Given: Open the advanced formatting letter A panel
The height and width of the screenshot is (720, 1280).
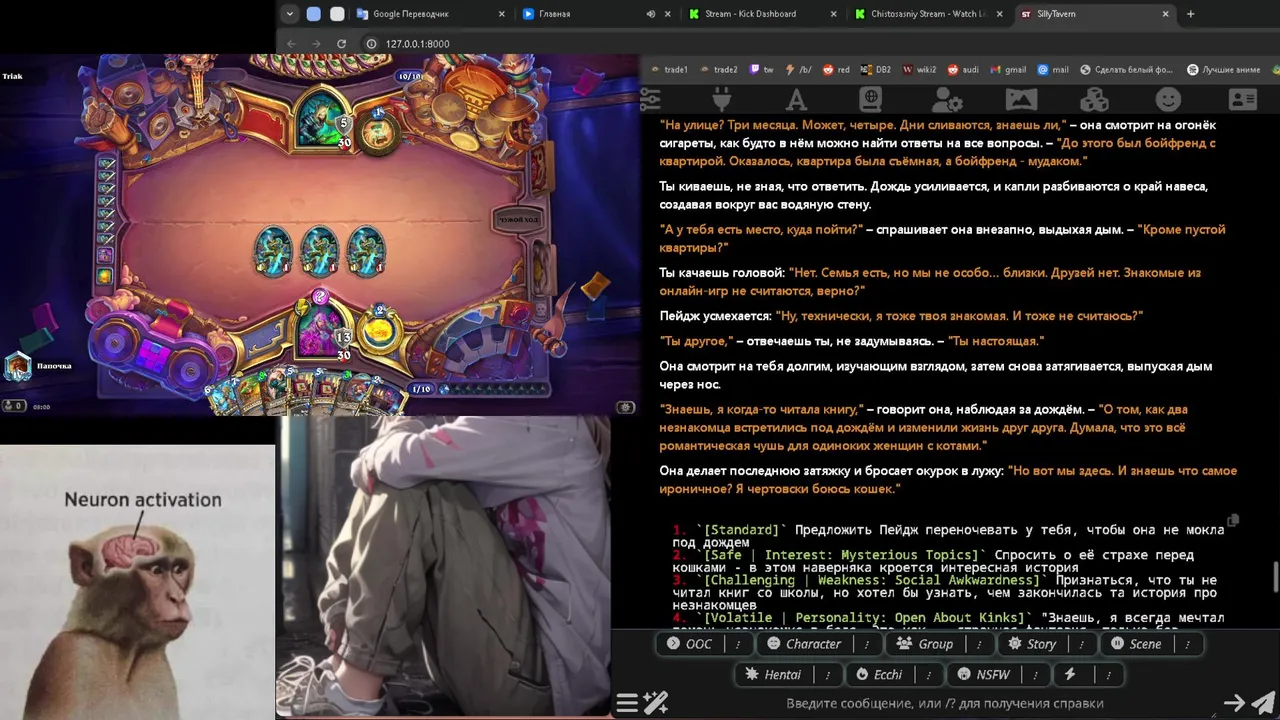Looking at the screenshot, I should [x=796, y=99].
